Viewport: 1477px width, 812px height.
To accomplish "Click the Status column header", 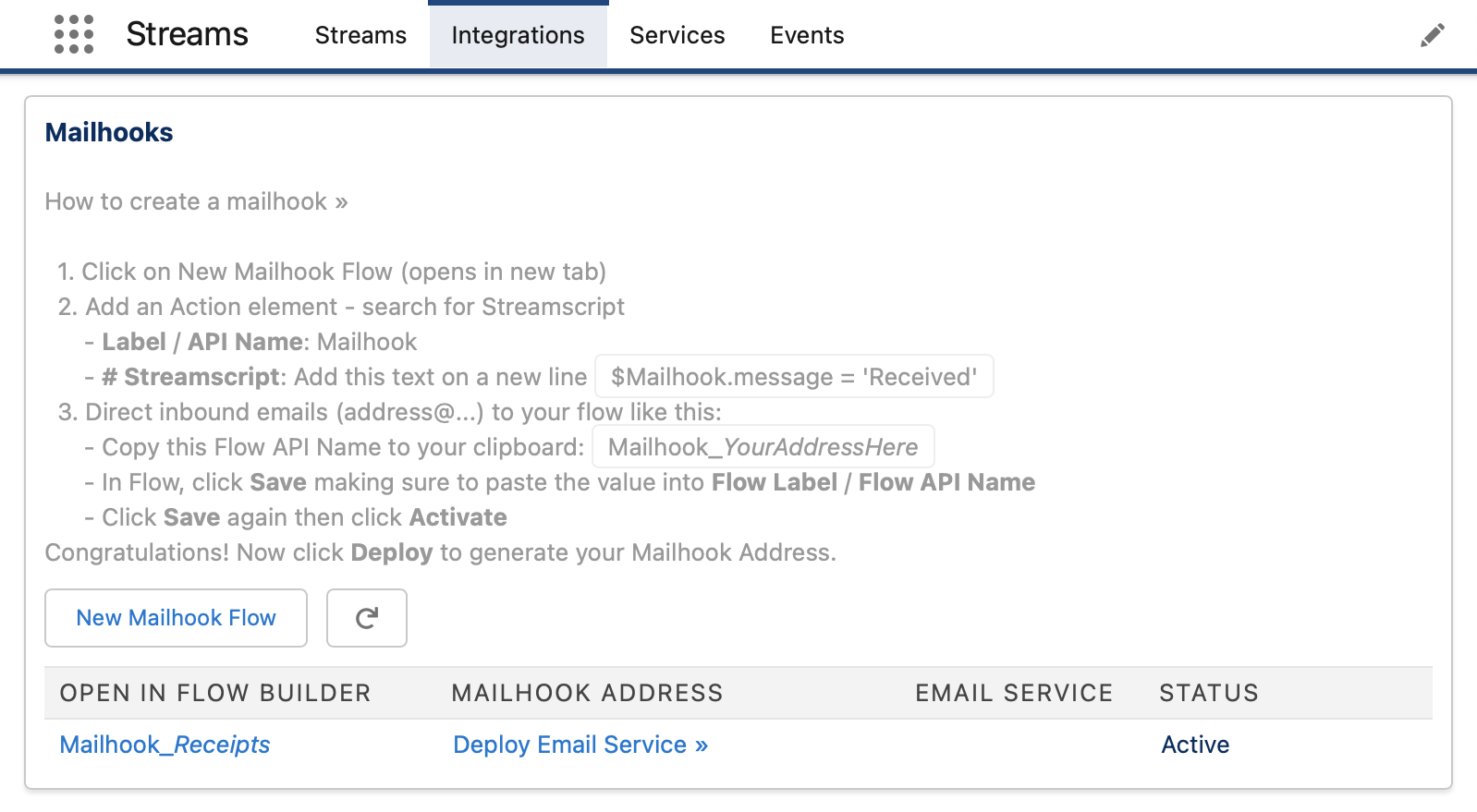I will [1208, 693].
